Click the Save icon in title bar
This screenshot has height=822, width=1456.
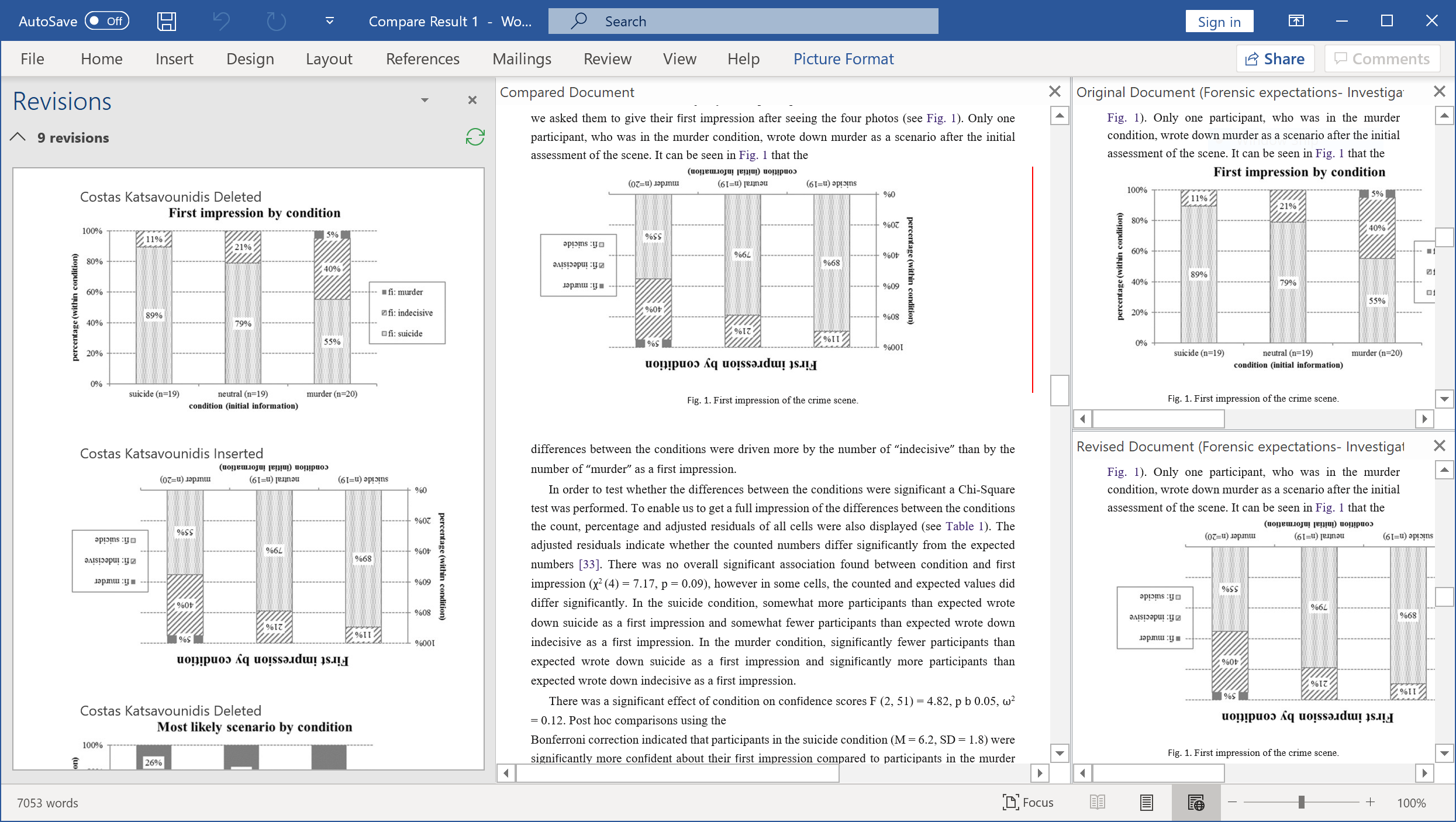(166, 22)
